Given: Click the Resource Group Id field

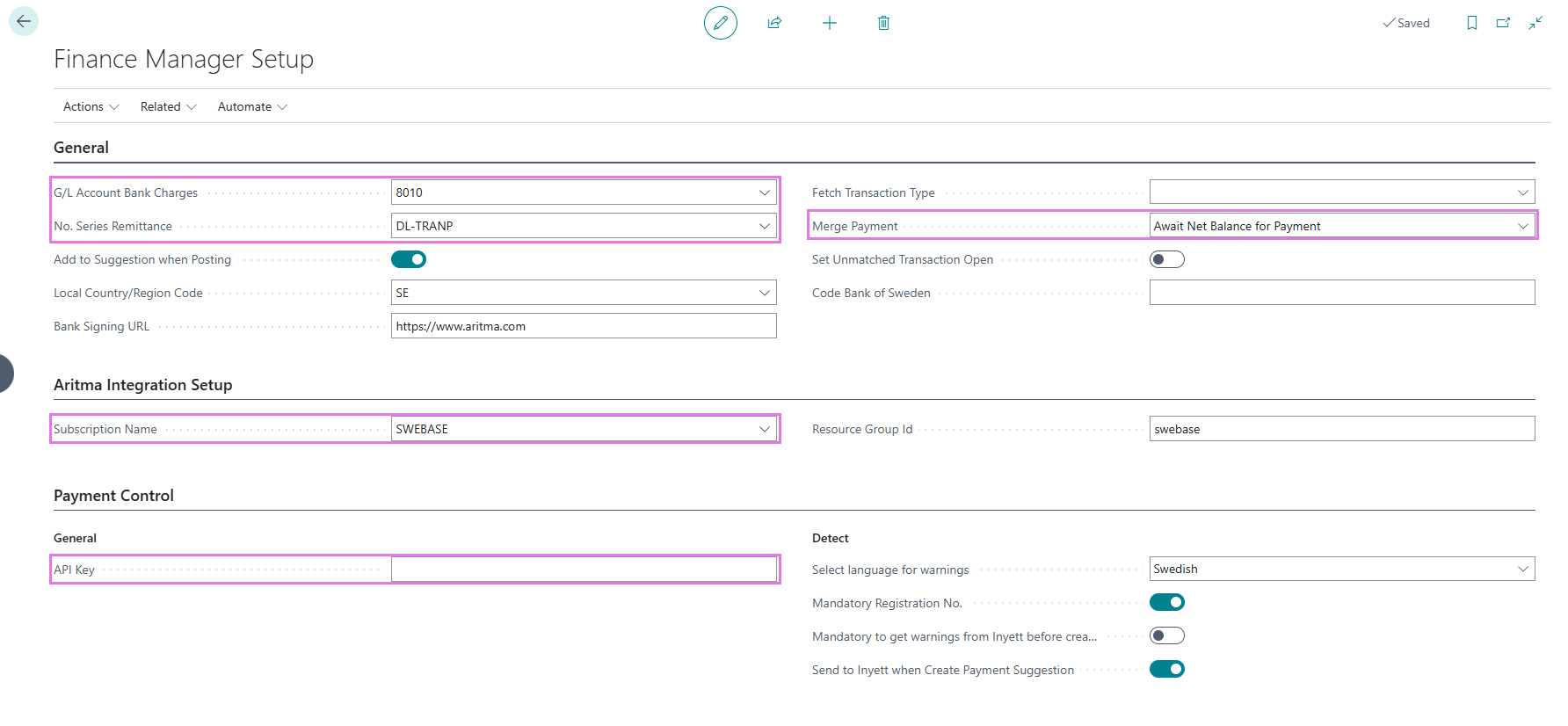Looking at the screenshot, I should [x=1342, y=429].
